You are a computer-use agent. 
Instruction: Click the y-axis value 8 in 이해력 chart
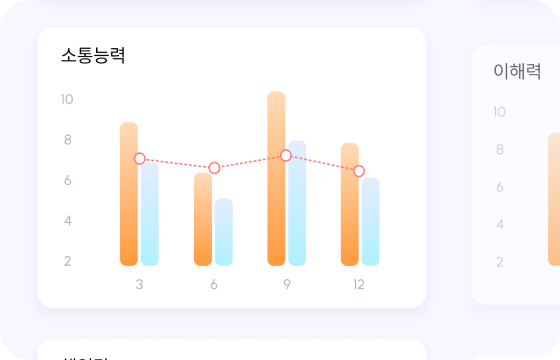500,149
